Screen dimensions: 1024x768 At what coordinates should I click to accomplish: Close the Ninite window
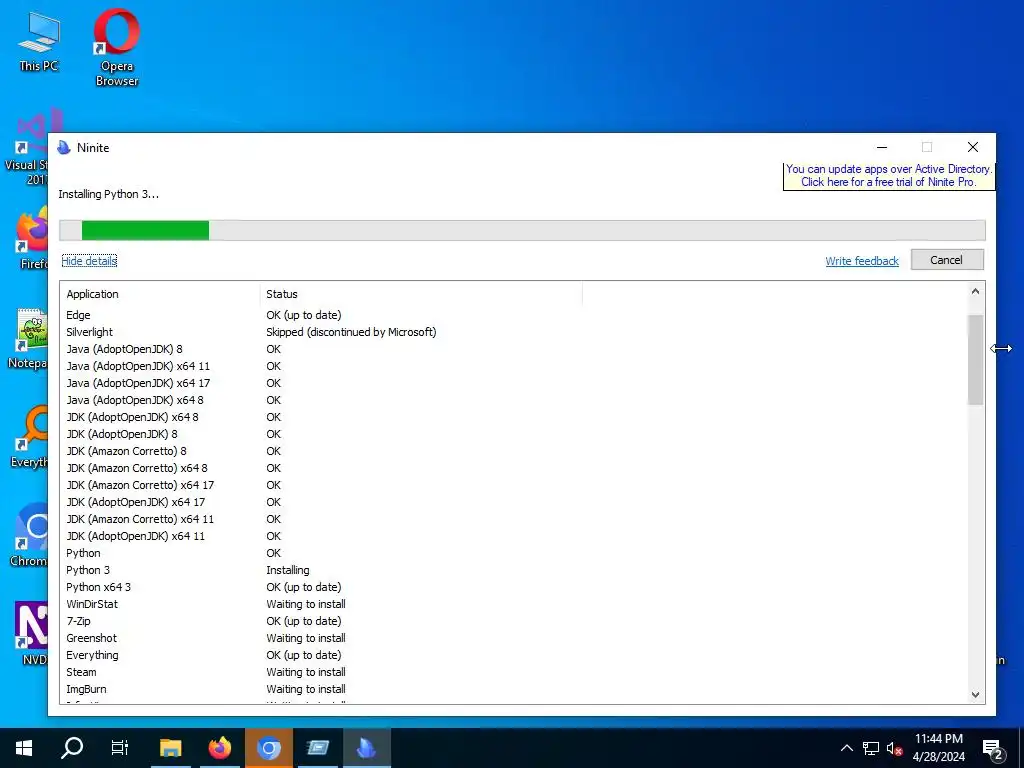[972, 148]
